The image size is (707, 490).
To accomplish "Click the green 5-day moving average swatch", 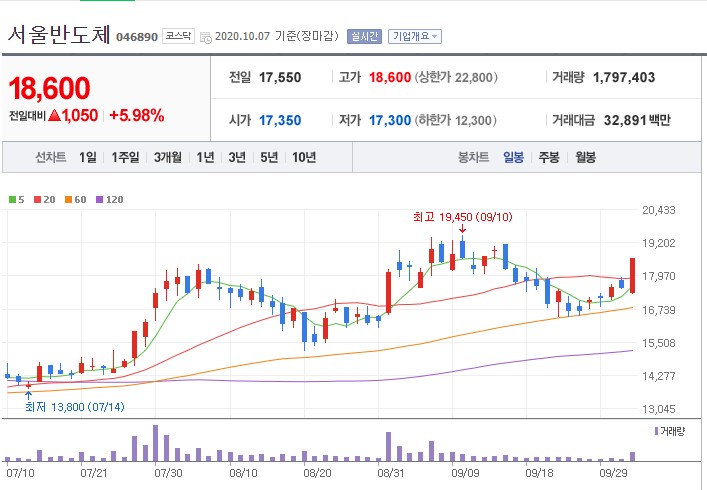I will click(x=13, y=200).
